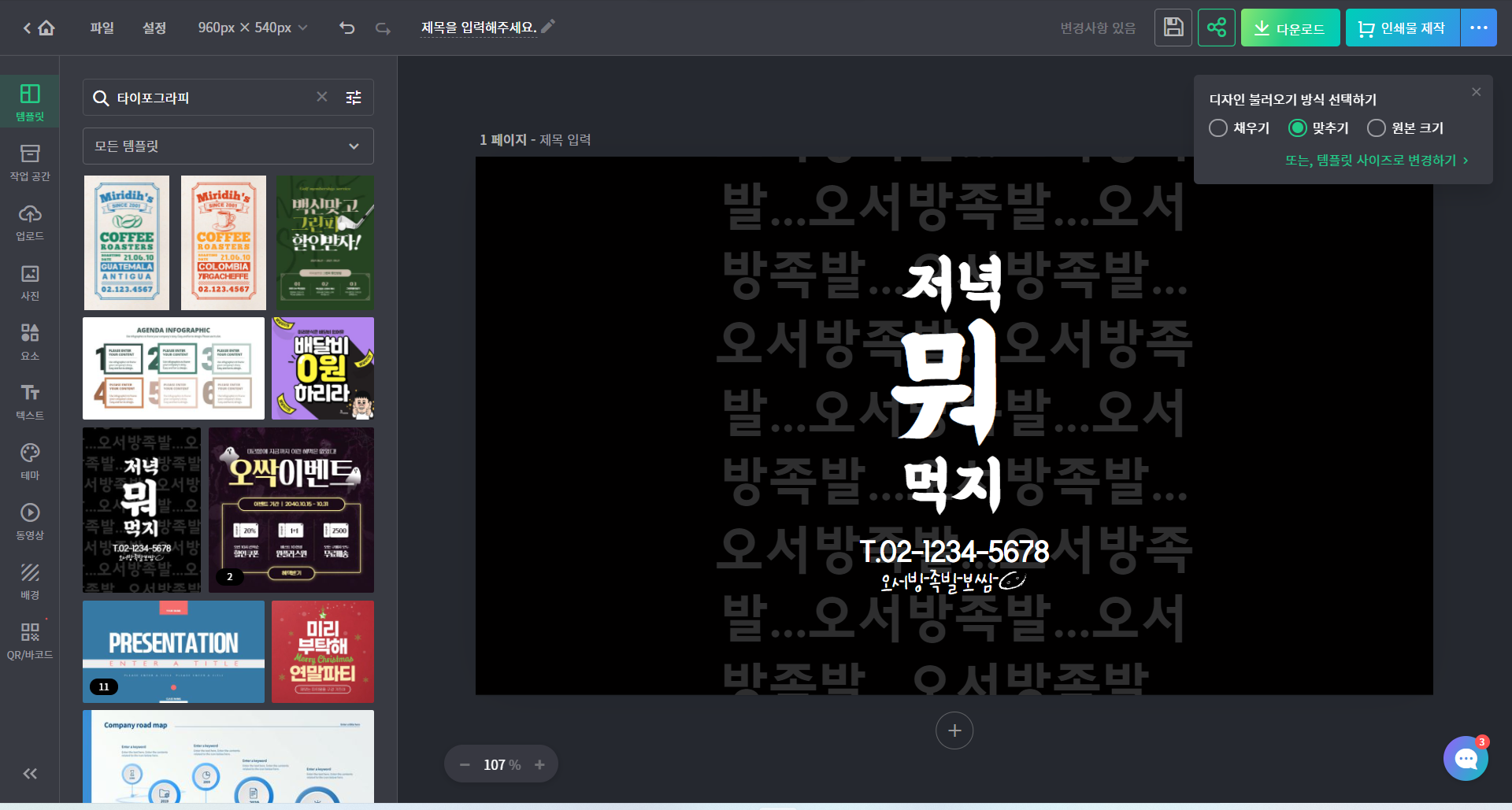
Task: Zoom out with the minus button
Action: click(x=465, y=765)
